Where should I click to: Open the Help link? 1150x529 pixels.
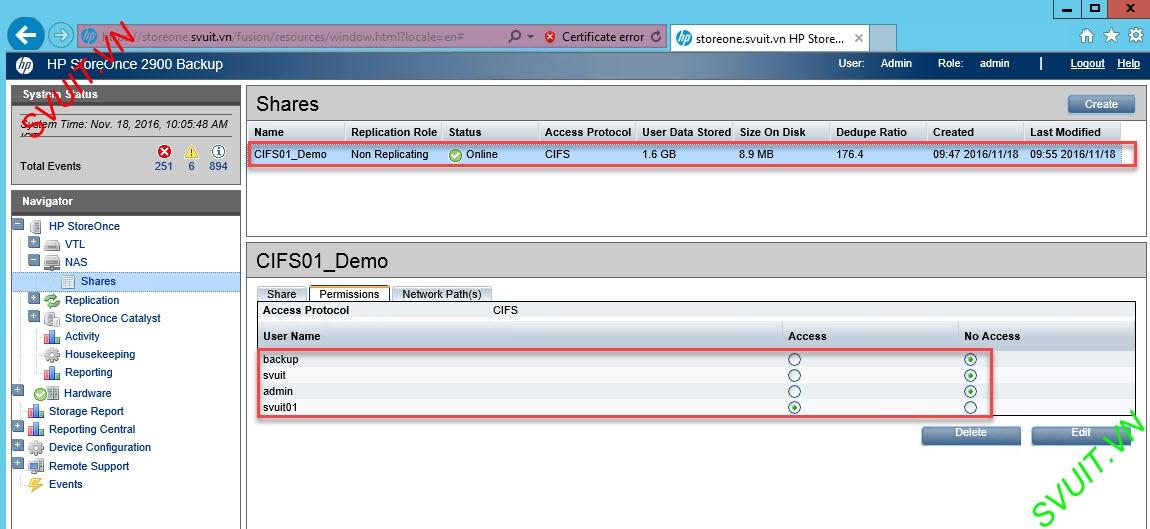[1129, 64]
